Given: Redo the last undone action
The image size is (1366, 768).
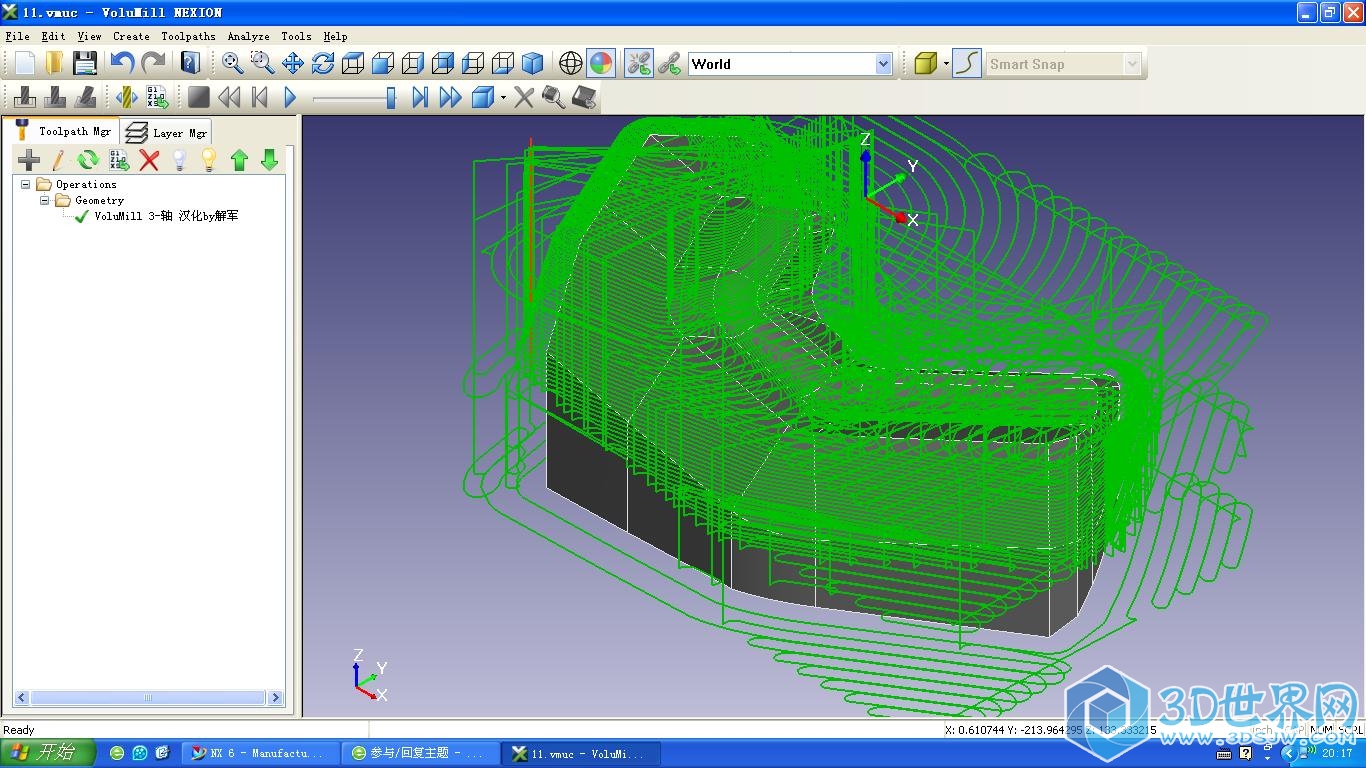Looking at the screenshot, I should (x=153, y=63).
